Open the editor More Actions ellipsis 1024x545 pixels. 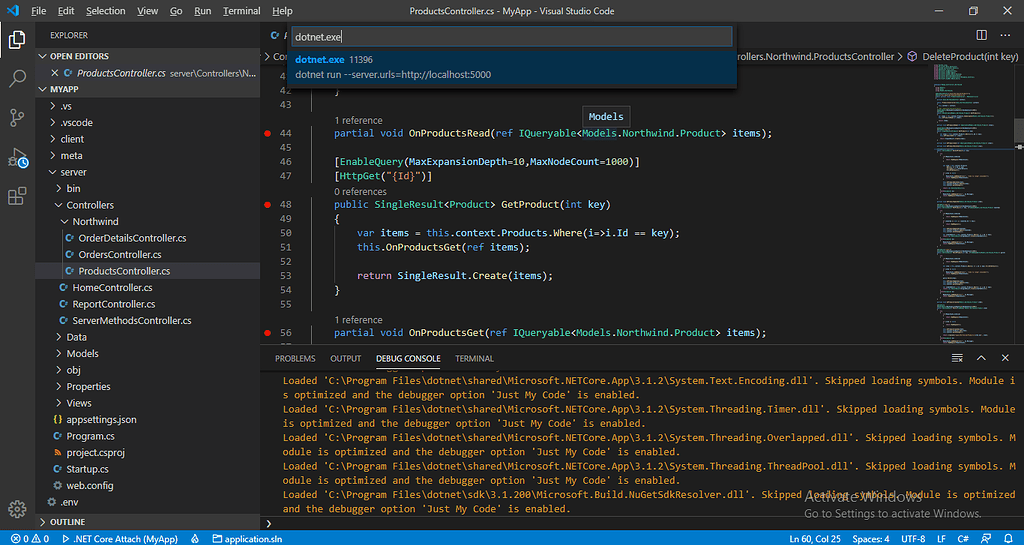[1005, 35]
